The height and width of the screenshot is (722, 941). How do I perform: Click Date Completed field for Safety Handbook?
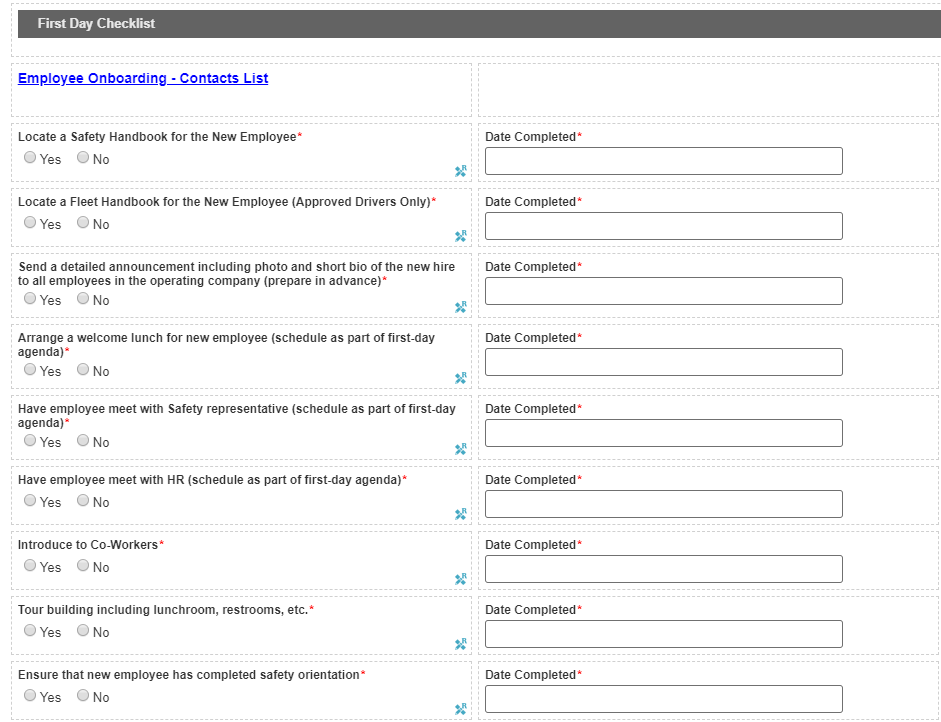(x=663, y=161)
